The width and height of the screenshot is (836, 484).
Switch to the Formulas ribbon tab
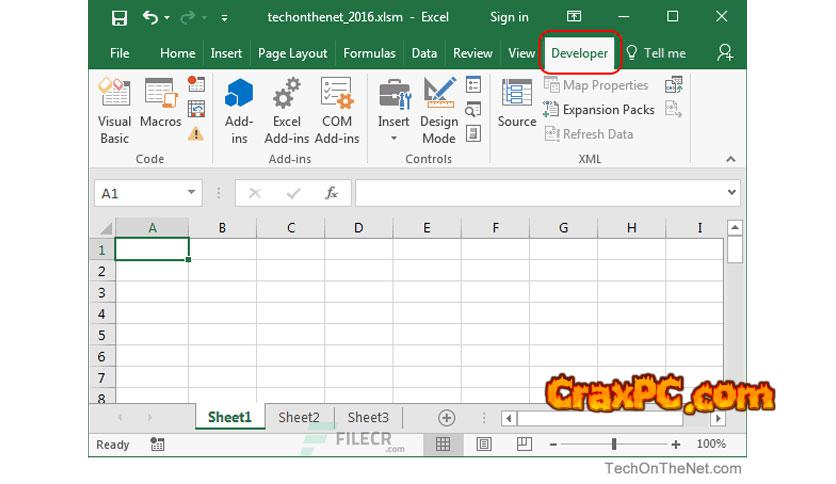[369, 53]
